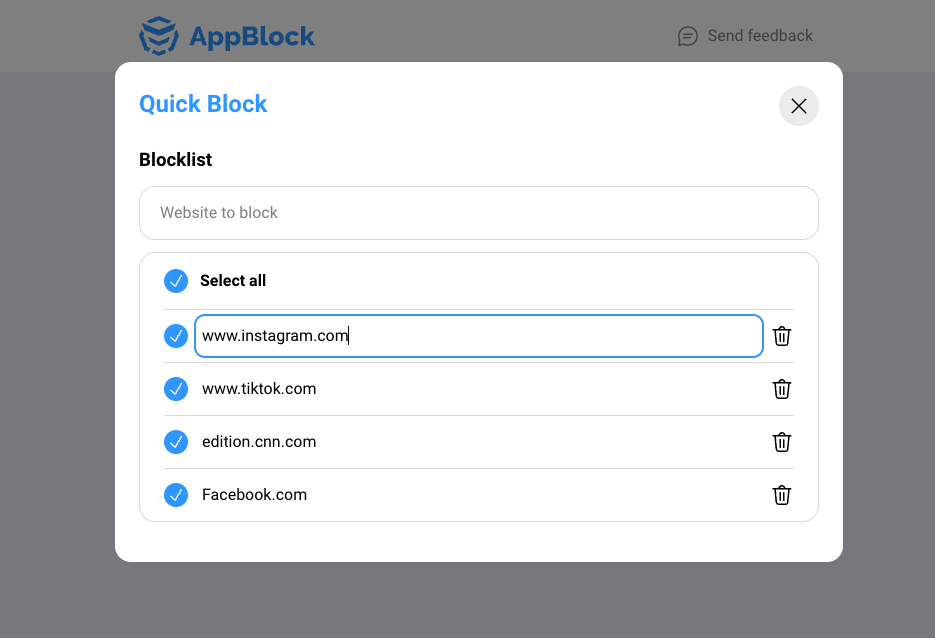Click the Select all label
935x638 pixels.
tap(233, 280)
